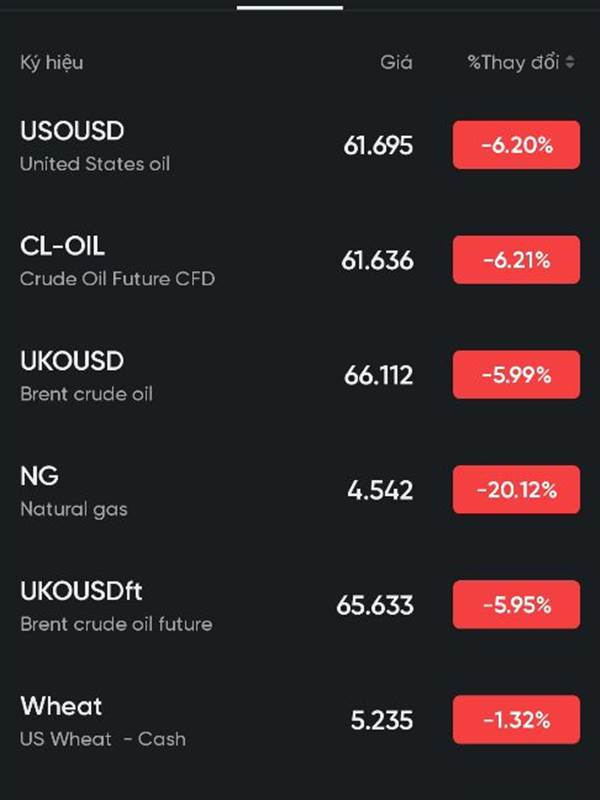The image size is (600, 800).
Task: Tap the -1.32% Wheat change badge
Action: point(516,721)
